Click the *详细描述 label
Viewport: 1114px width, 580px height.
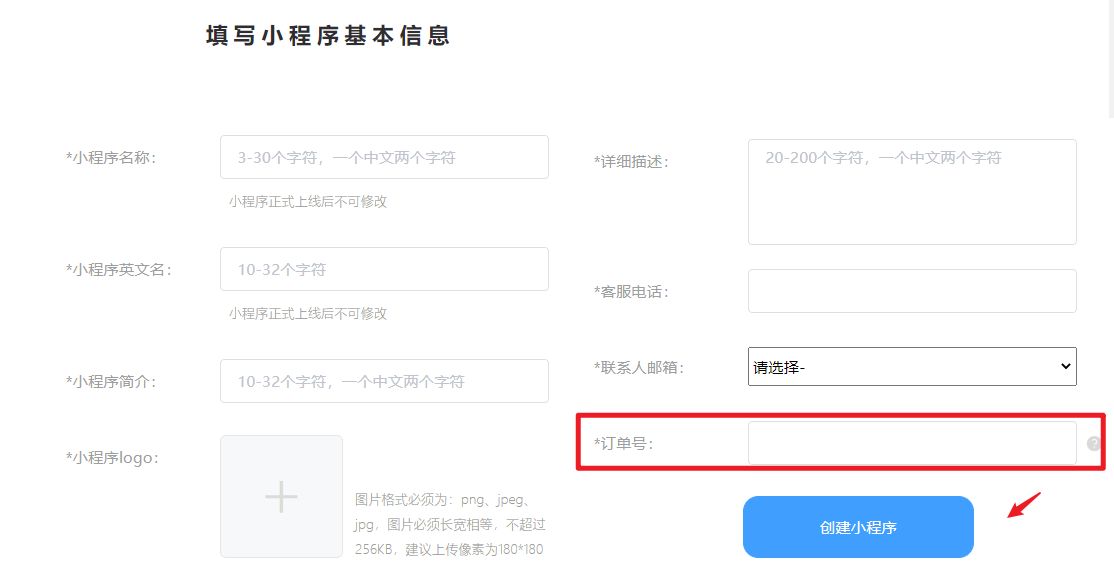click(632, 161)
